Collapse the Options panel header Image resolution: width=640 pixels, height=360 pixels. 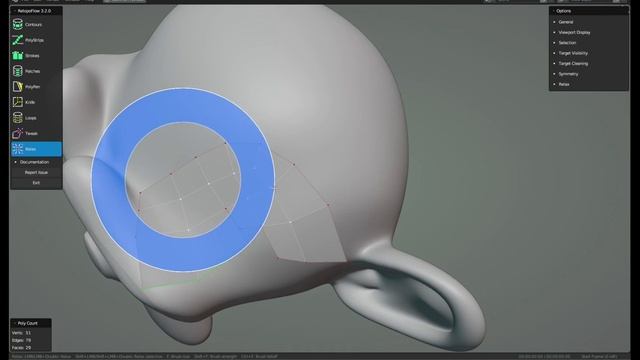coord(589,11)
